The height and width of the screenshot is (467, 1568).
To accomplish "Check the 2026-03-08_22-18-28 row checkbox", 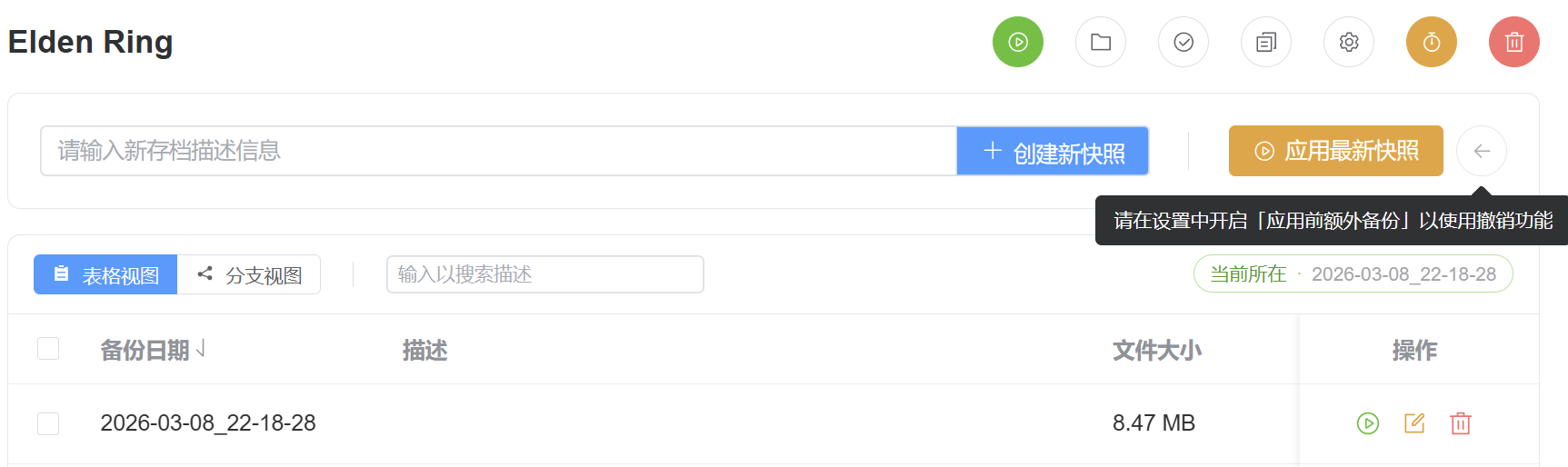I will coord(48,423).
